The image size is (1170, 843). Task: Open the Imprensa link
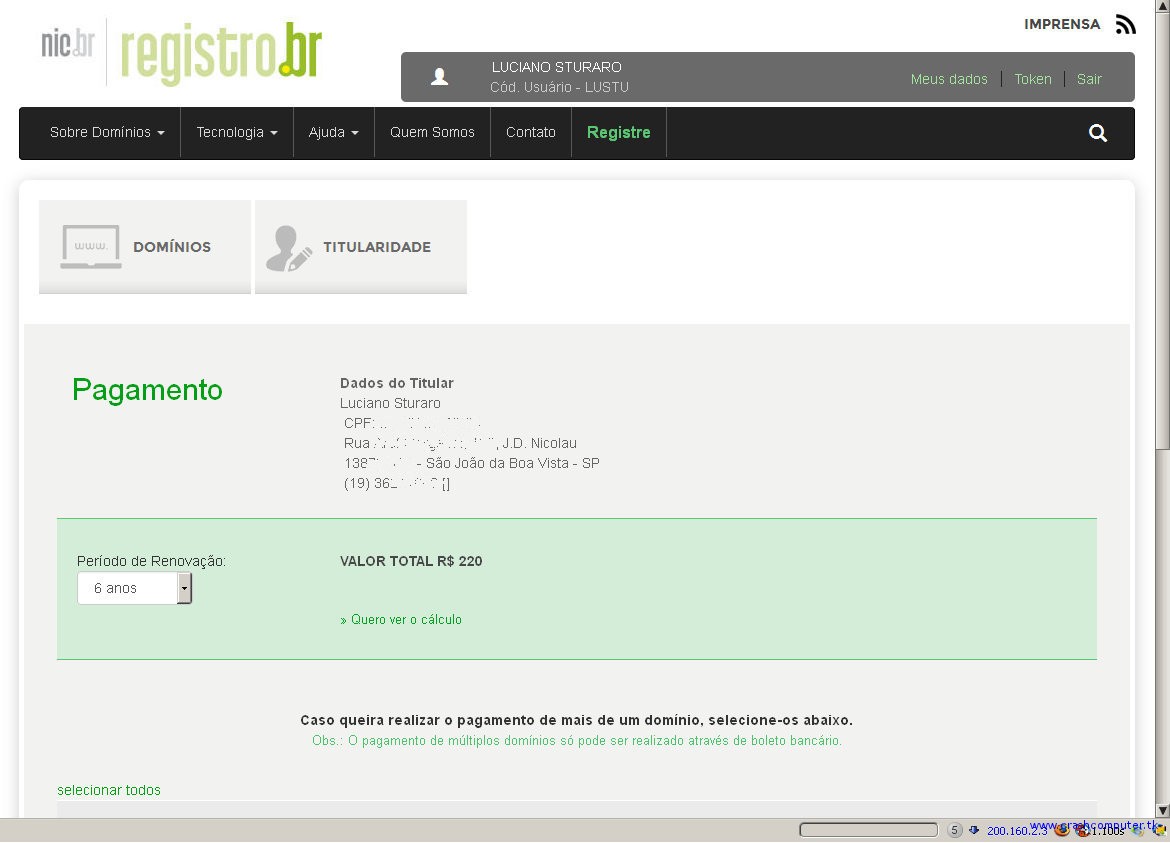point(1062,24)
